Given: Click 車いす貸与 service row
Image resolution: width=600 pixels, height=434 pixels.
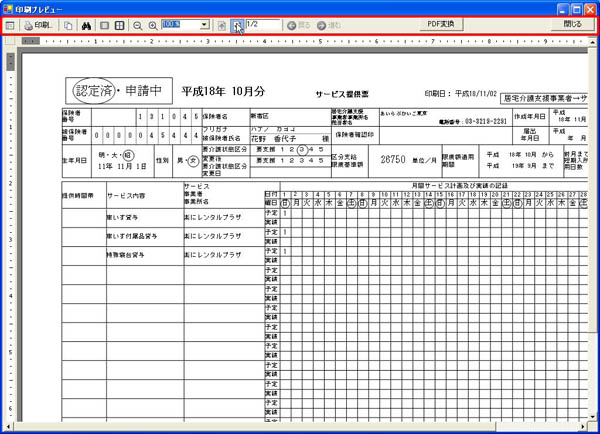Looking at the screenshot, I should coord(122,217).
